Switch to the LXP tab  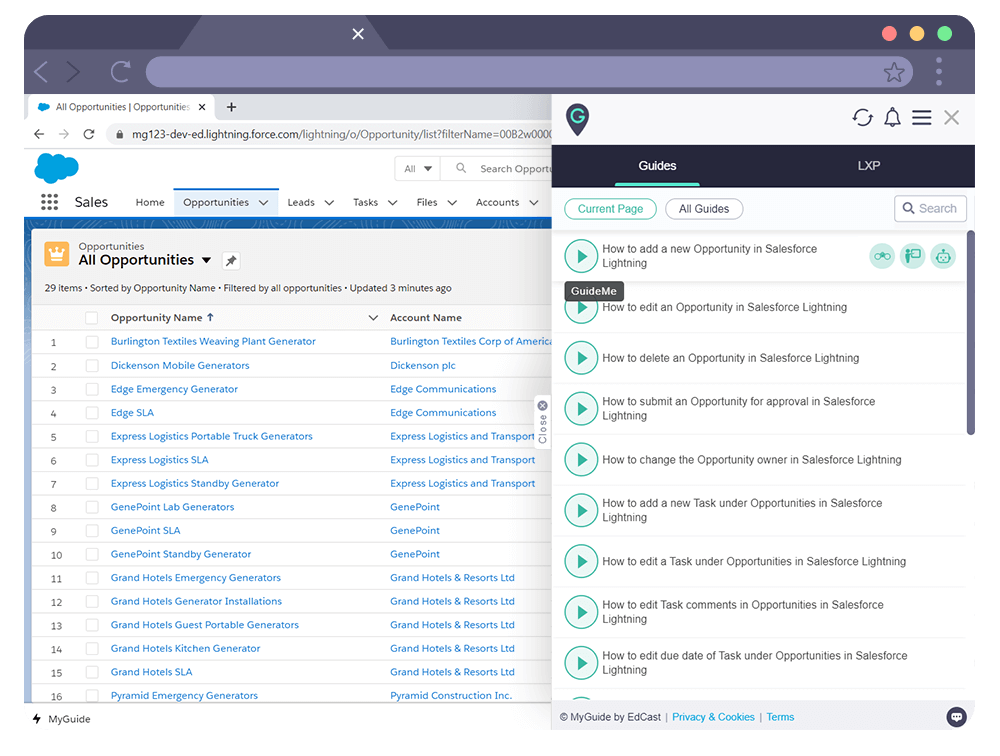[x=868, y=166]
